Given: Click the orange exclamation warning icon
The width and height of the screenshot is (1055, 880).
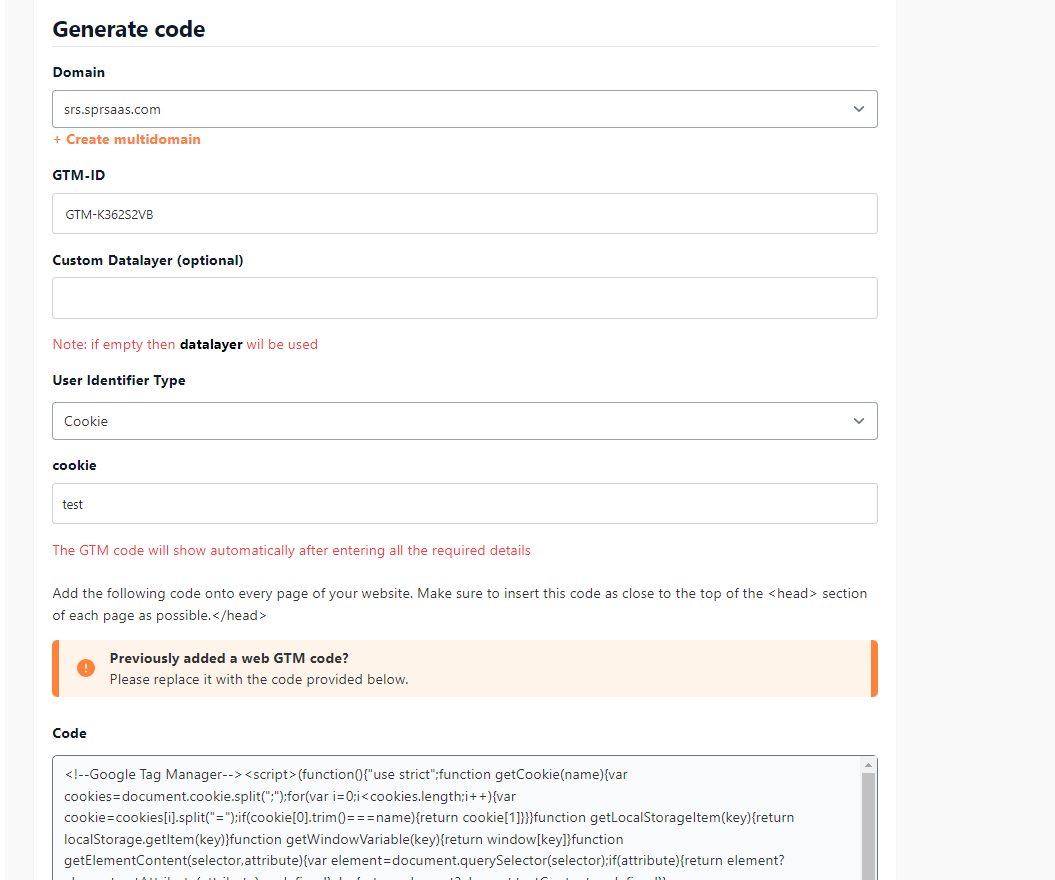Looking at the screenshot, I should [x=86, y=668].
